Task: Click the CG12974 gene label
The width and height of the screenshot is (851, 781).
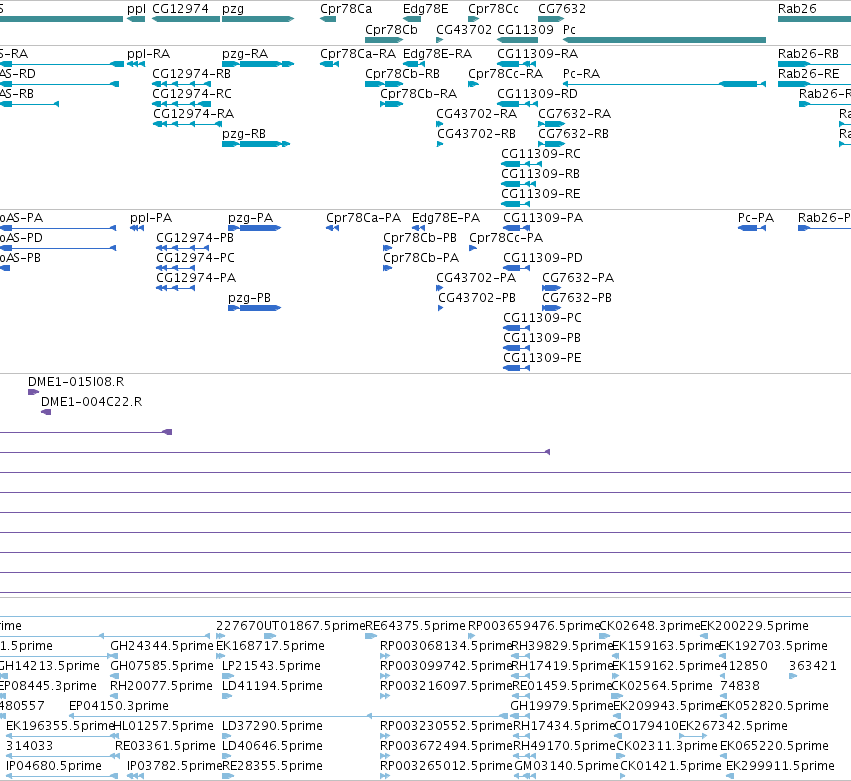Action: pos(180,9)
